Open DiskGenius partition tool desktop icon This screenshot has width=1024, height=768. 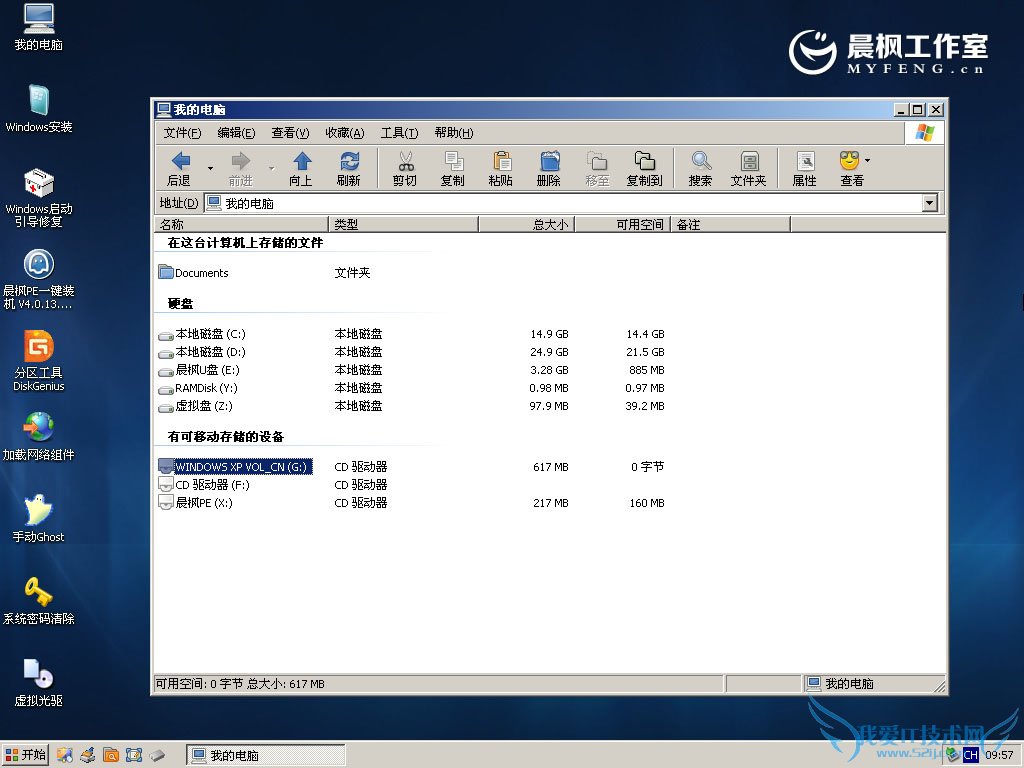click(x=38, y=348)
